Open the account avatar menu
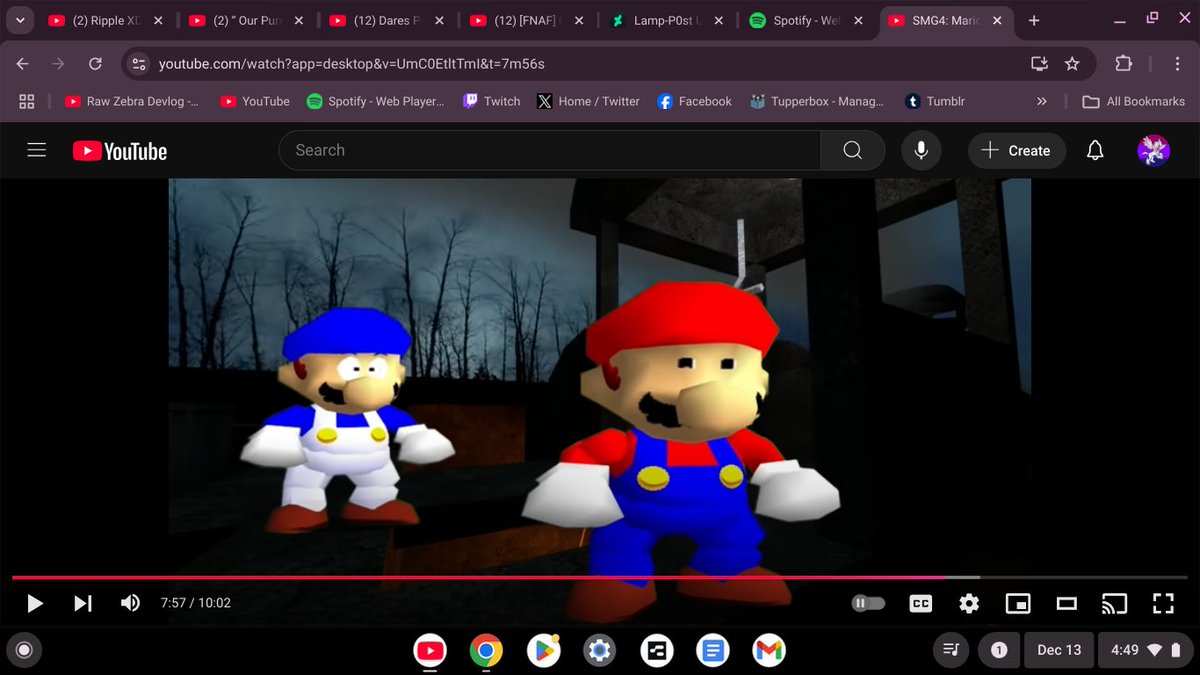Image resolution: width=1200 pixels, height=675 pixels. 1153,150
